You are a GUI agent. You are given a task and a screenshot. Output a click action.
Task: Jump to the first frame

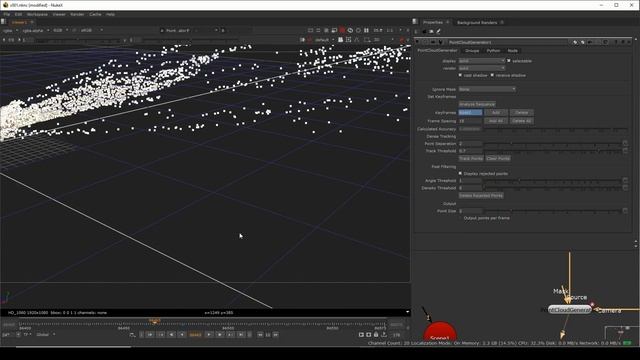pos(150,335)
